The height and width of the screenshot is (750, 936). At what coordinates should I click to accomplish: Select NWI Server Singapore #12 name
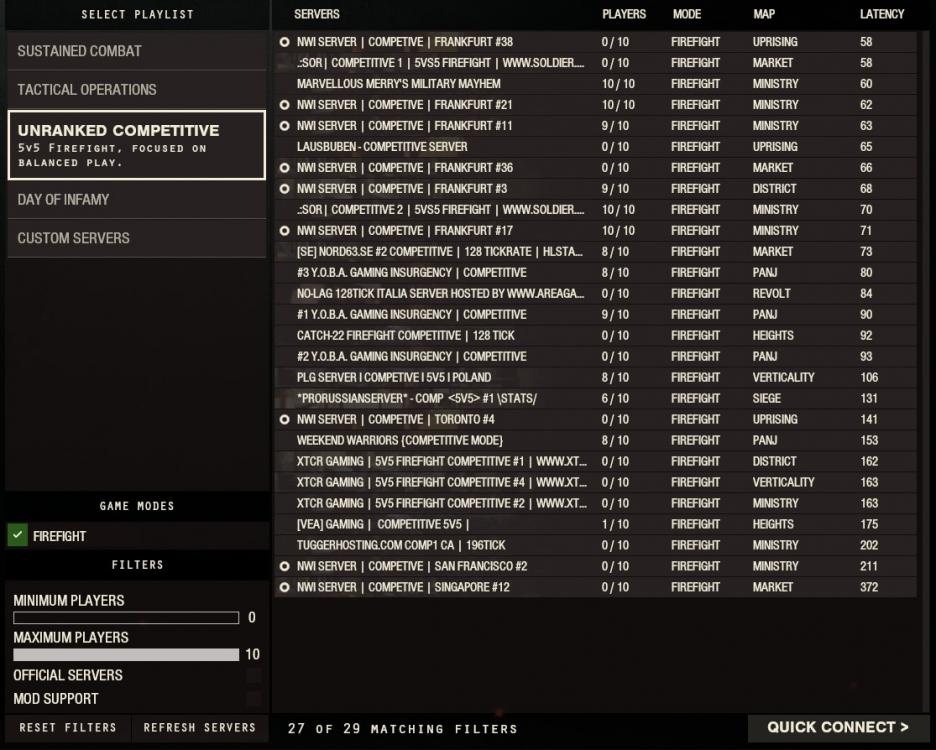click(403, 588)
